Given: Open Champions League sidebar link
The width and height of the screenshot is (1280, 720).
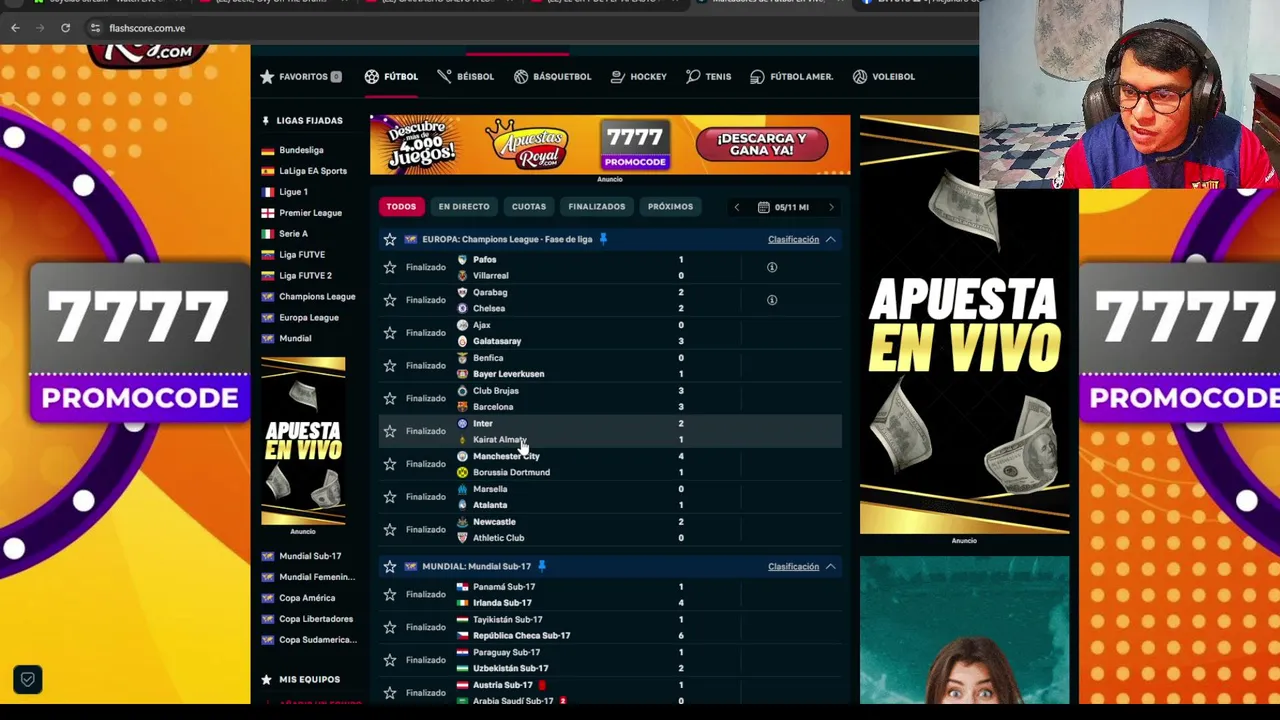Looking at the screenshot, I should click(x=317, y=297).
